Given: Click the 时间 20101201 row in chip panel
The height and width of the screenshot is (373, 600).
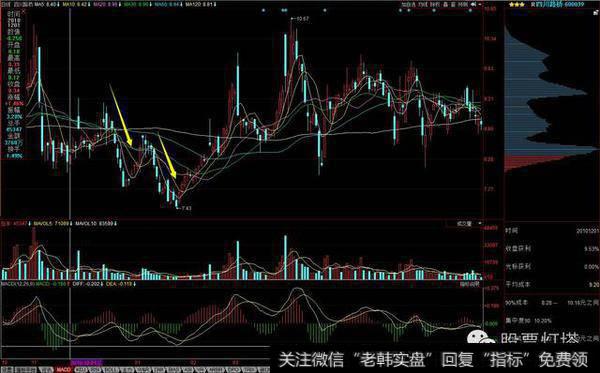Looking at the screenshot, I should pos(552,231).
